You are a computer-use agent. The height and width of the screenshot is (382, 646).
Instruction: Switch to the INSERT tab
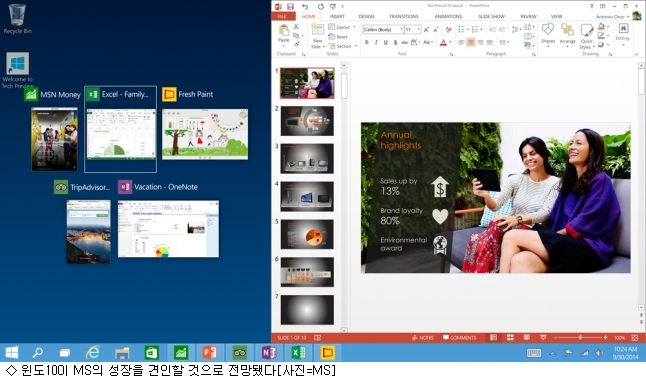click(x=337, y=16)
